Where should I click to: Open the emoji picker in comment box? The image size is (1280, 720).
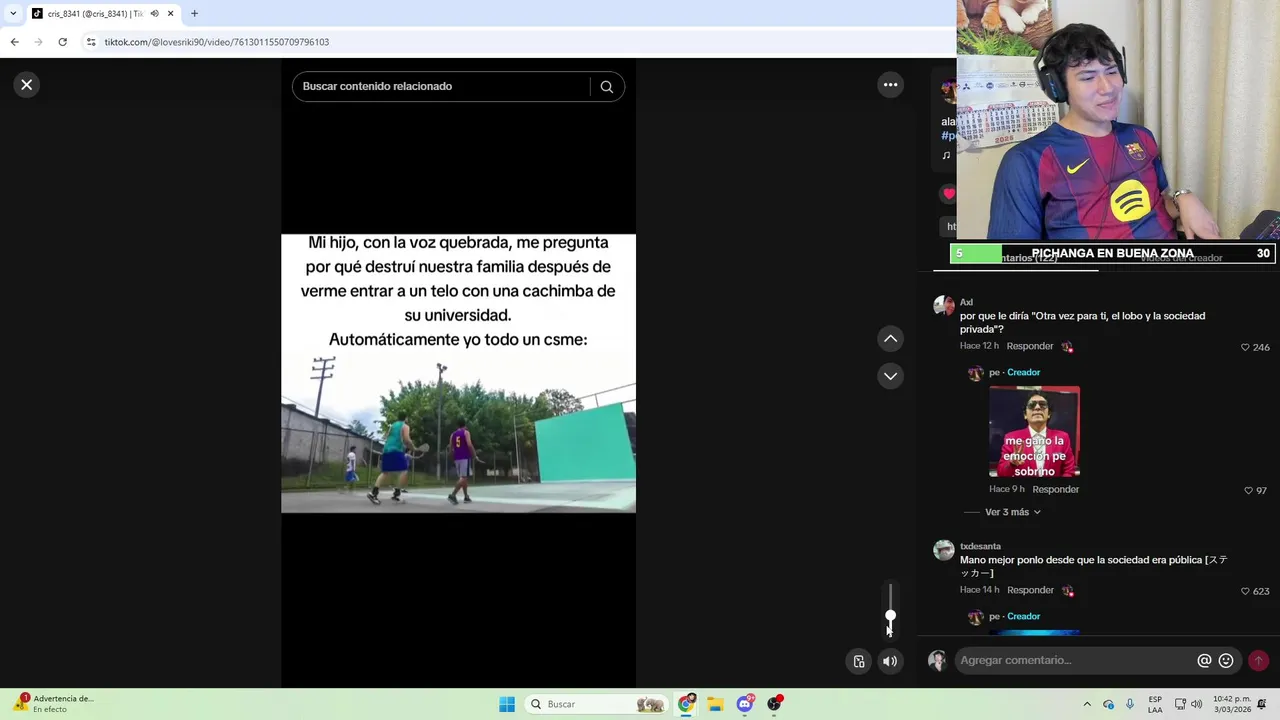(x=1226, y=660)
